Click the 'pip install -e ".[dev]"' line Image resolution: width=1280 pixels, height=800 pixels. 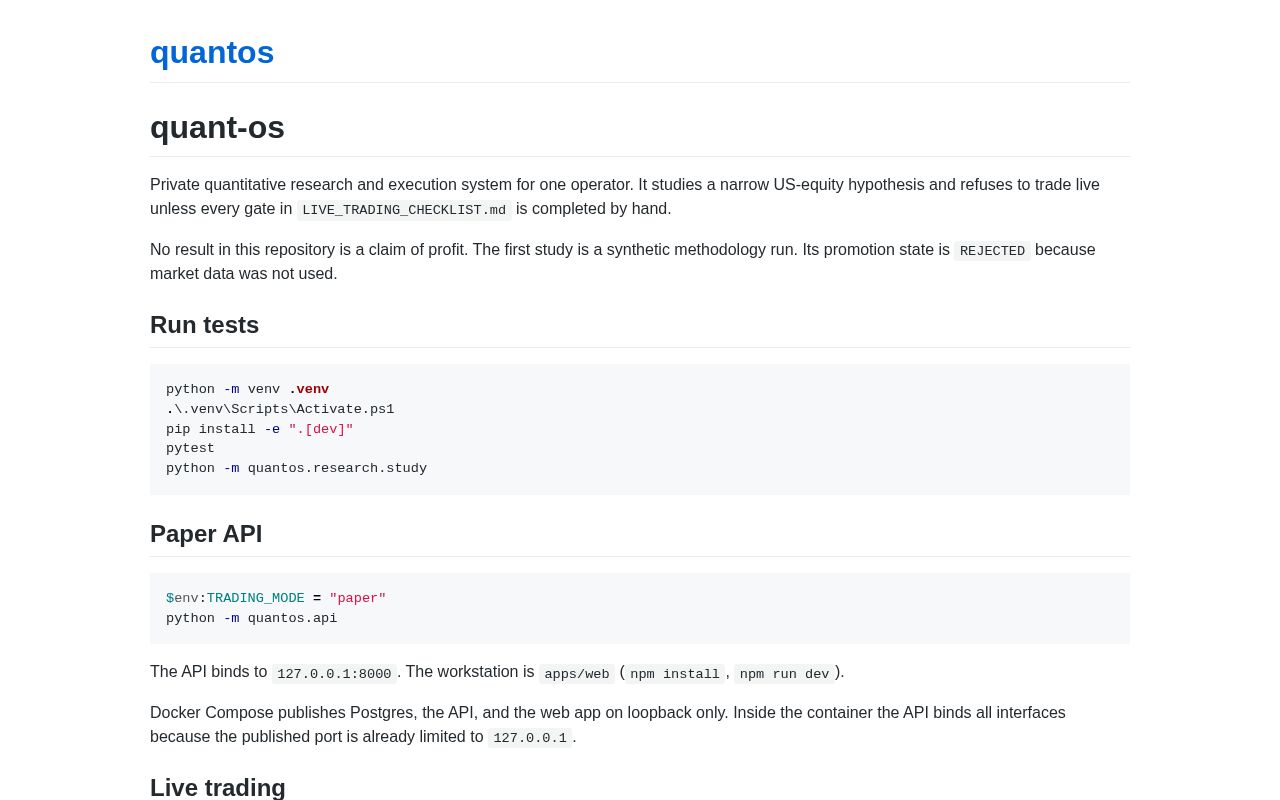pyautogui.click(x=260, y=429)
